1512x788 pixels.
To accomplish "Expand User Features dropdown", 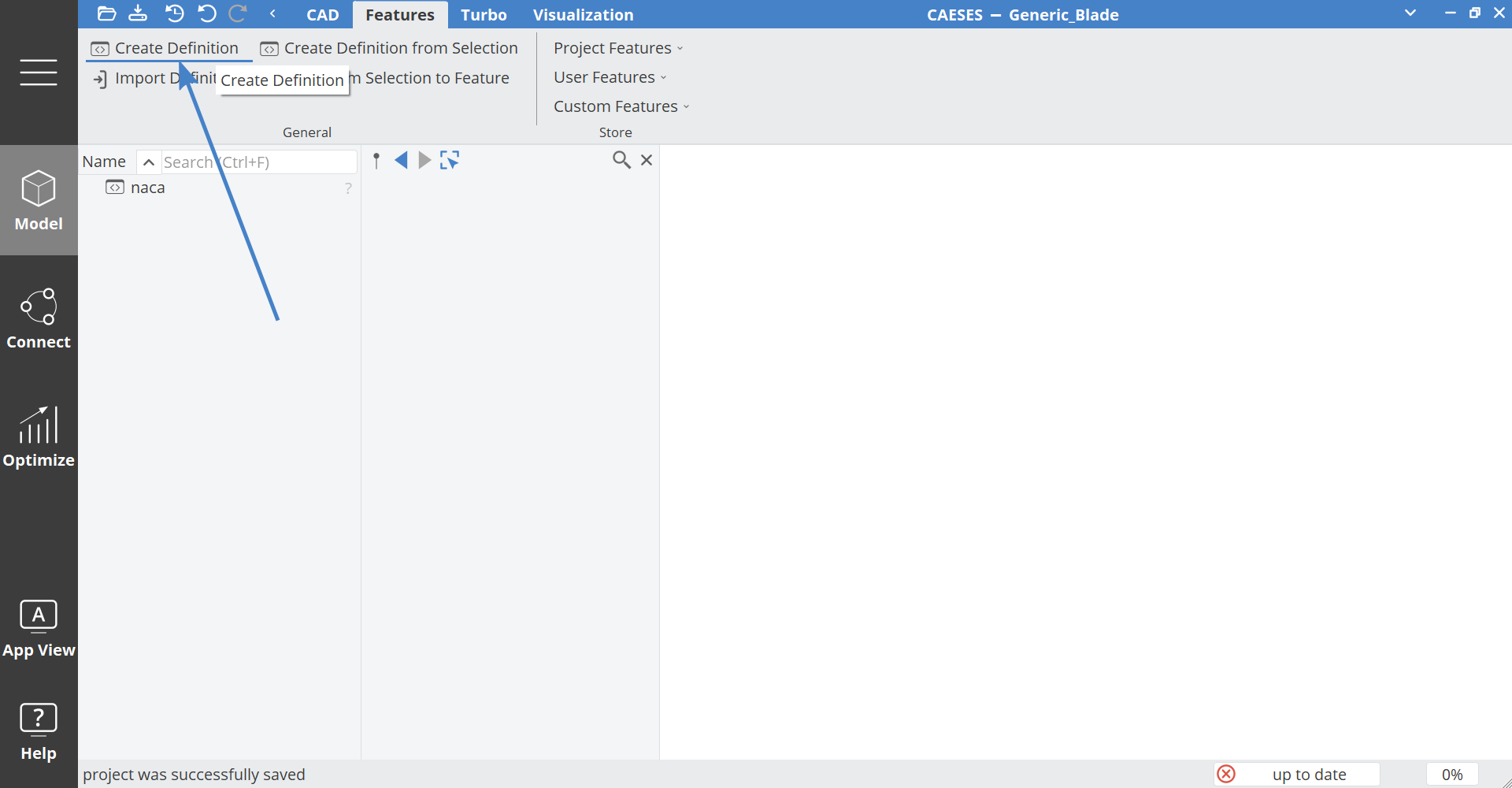I will (x=610, y=77).
